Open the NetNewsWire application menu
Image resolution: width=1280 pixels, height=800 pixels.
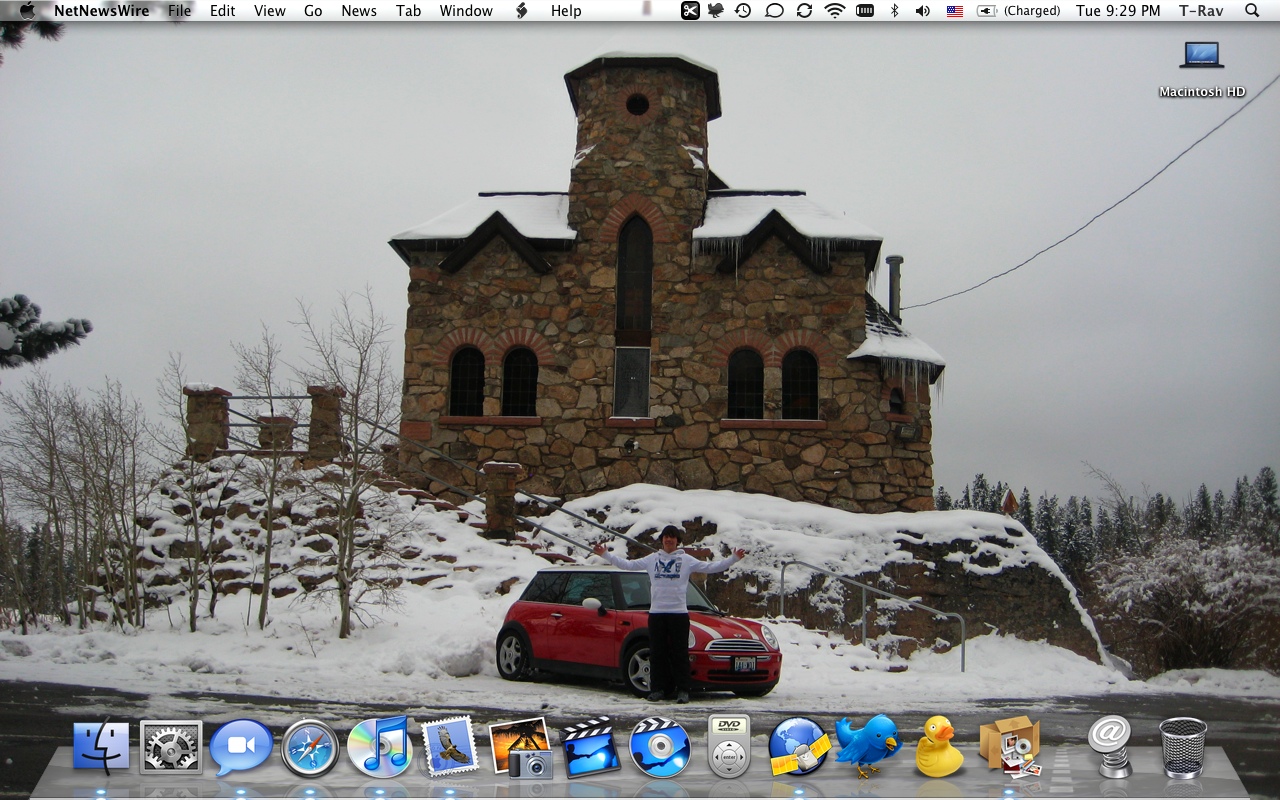point(102,11)
